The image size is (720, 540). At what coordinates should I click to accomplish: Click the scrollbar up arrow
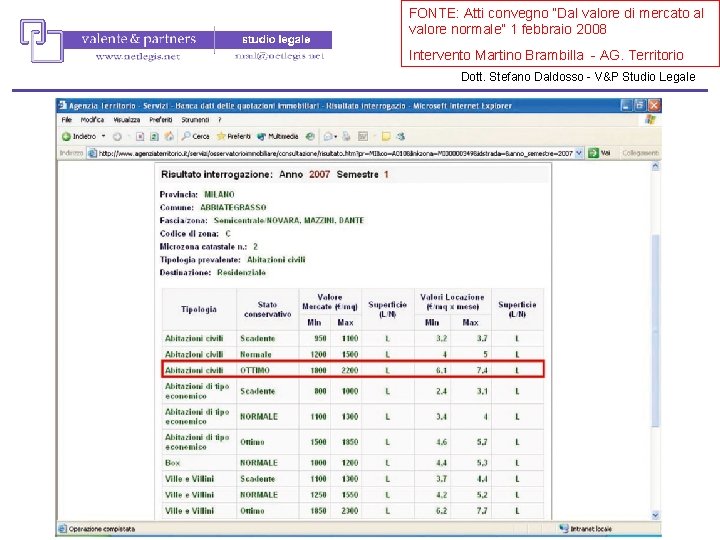click(655, 166)
